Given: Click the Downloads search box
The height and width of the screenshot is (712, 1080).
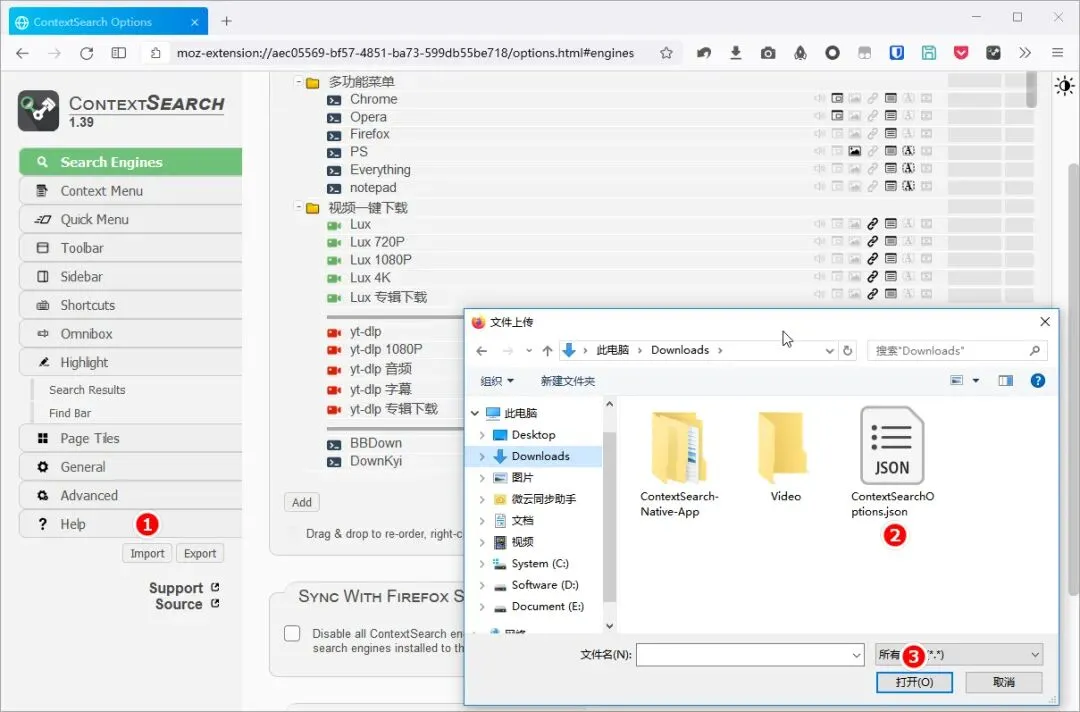Looking at the screenshot, I should pyautogui.click(x=957, y=350).
